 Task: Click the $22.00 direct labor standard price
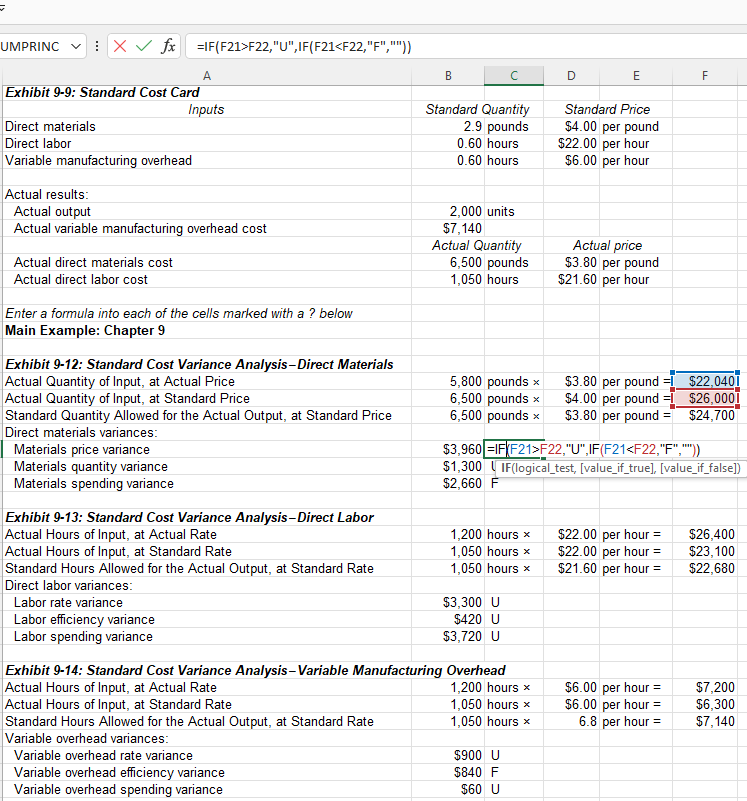click(x=571, y=144)
